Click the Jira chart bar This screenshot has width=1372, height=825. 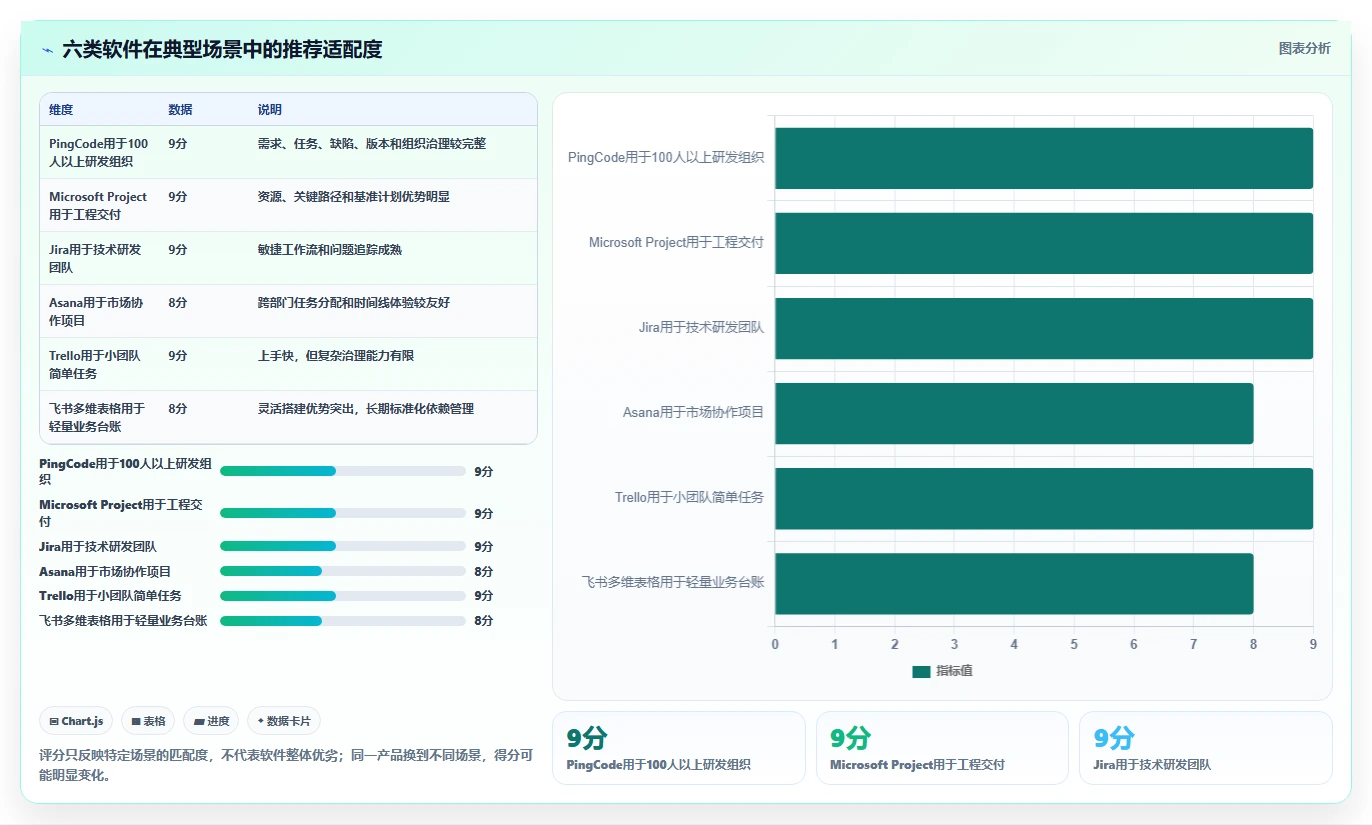[x=1044, y=328]
